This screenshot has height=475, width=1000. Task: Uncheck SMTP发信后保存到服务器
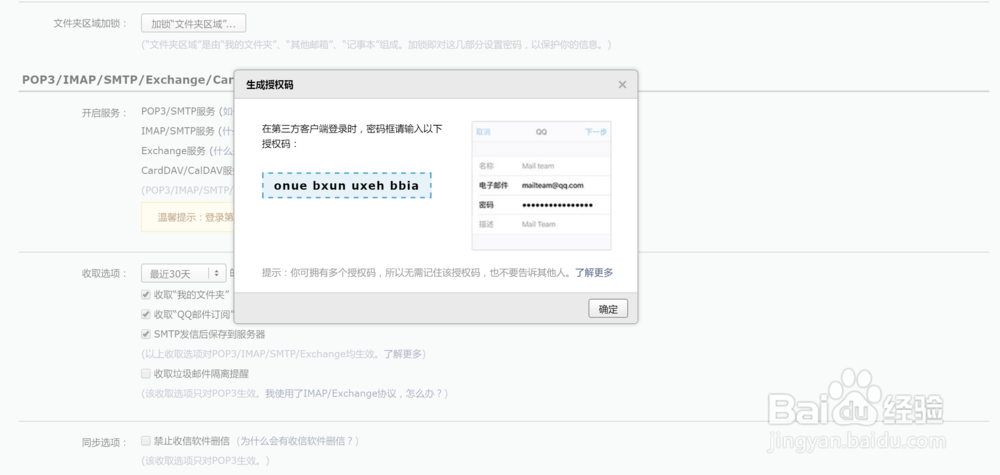[x=146, y=334]
